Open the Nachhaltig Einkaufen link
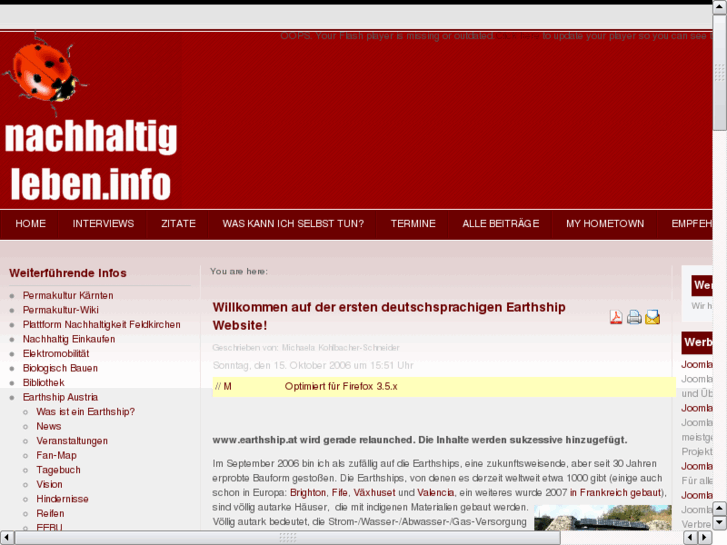727x545 pixels. click(x=69, y=339)
